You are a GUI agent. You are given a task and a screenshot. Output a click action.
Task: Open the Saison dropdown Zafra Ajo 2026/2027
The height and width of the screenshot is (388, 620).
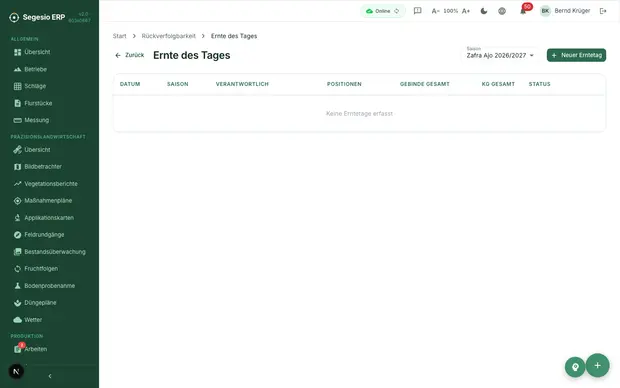point(500,54)
